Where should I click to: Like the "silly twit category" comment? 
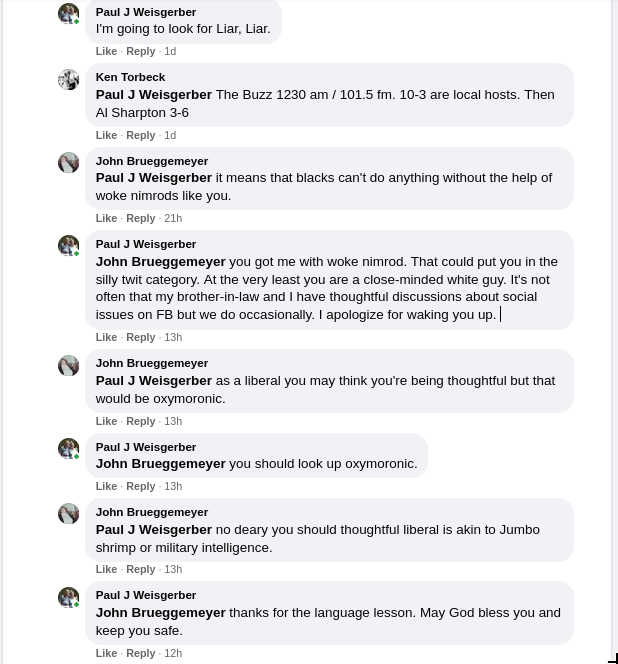[106, 337]
